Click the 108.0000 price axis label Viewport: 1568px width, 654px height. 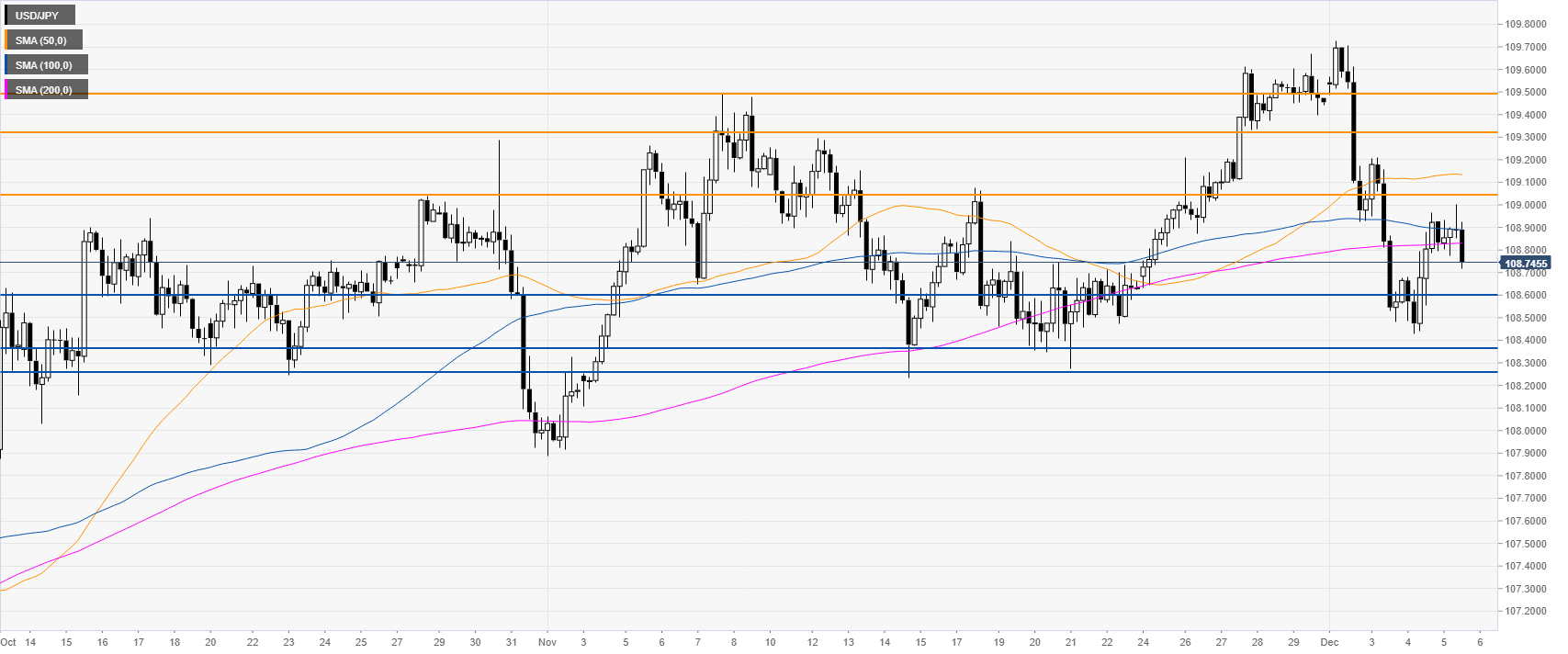(1523, 431)
